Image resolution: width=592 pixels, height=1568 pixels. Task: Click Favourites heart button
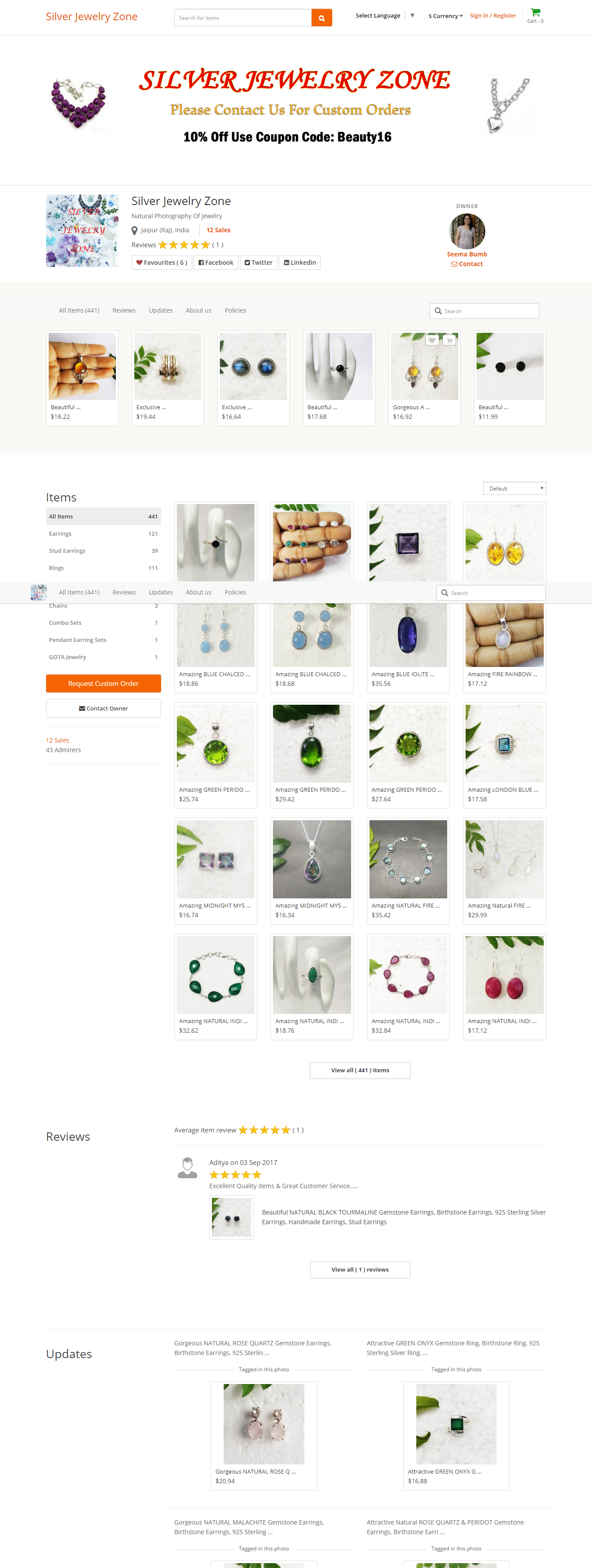pos(162,262)
